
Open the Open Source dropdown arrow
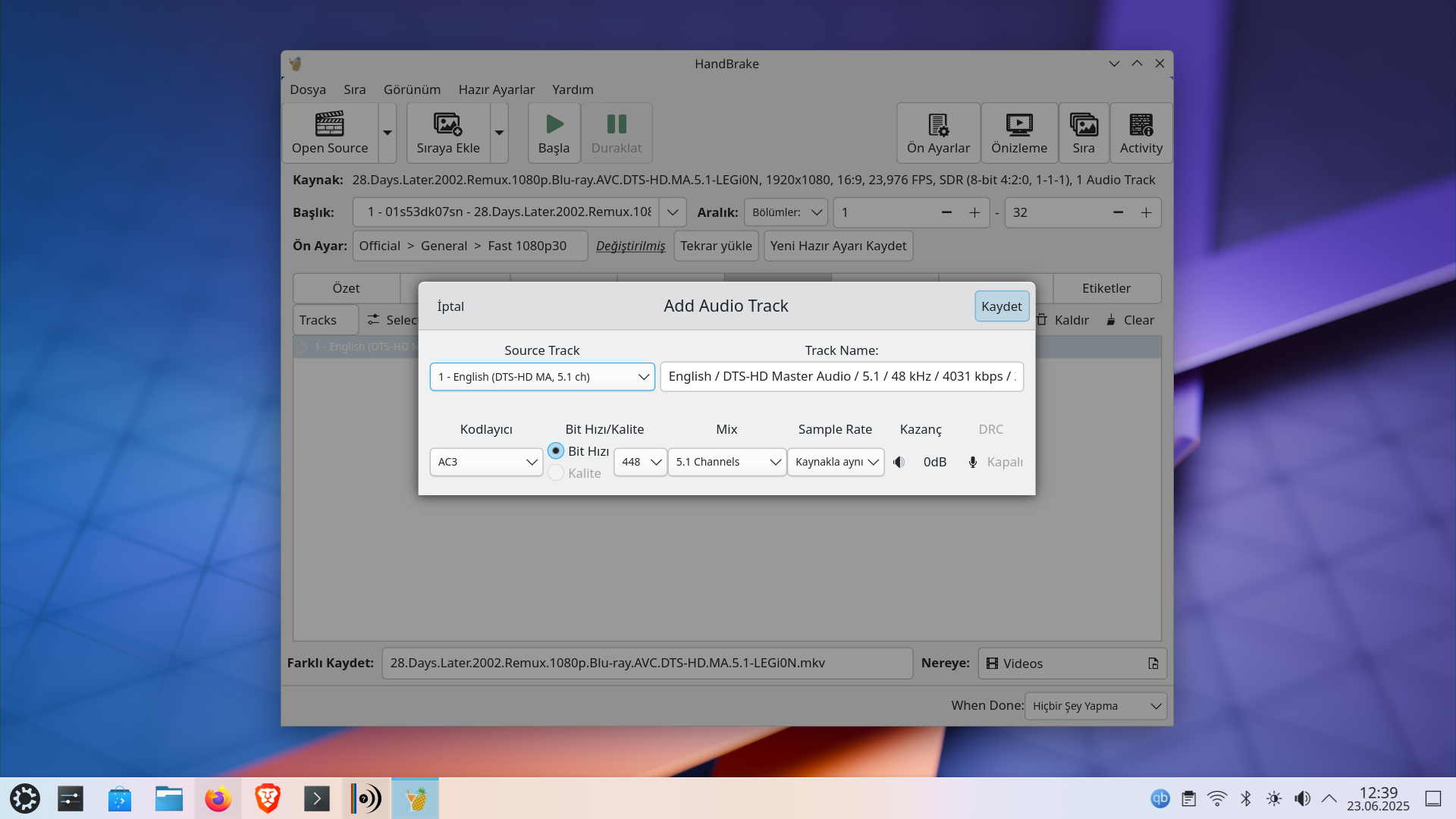[x=388, y=133]
